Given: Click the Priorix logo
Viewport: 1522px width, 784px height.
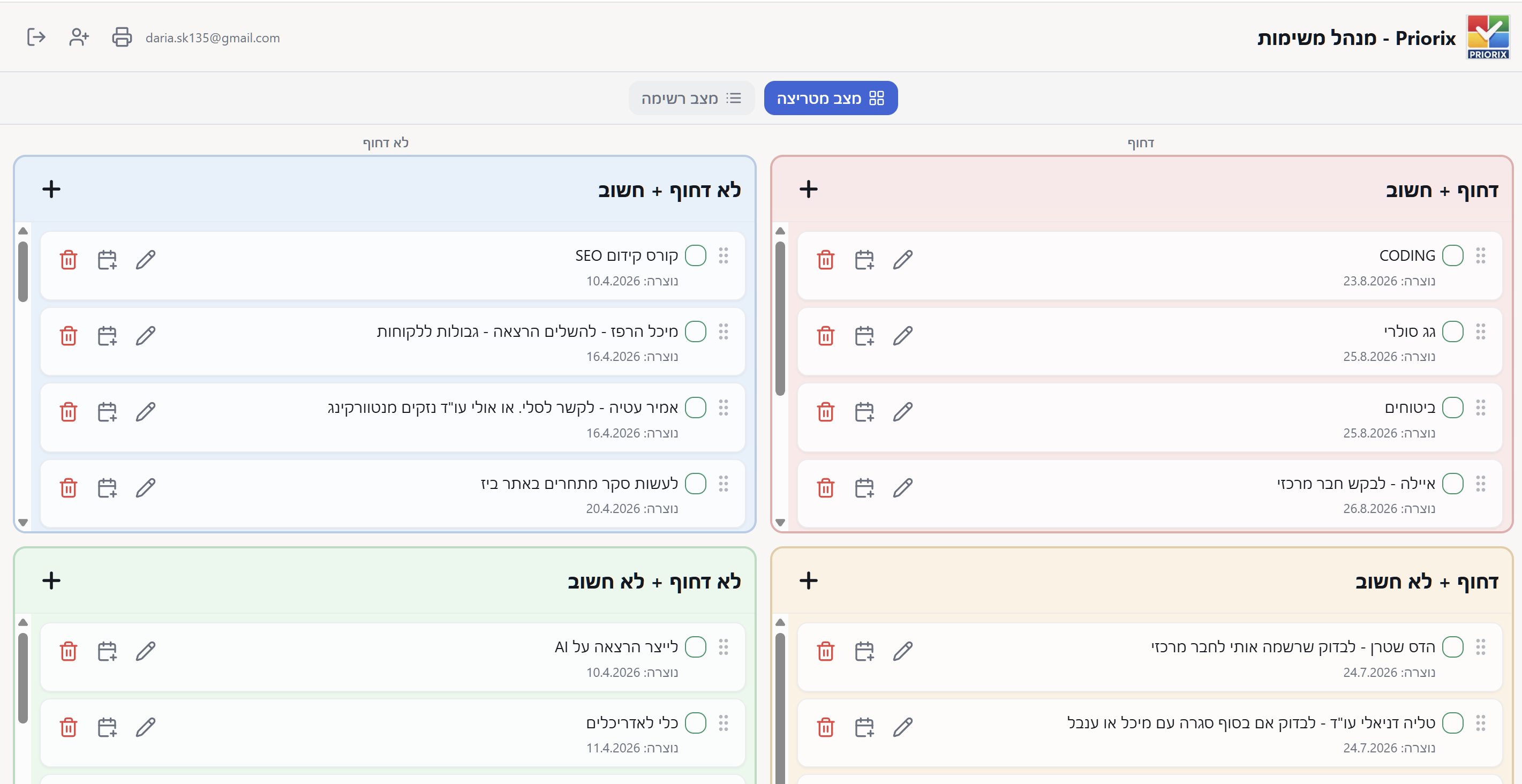Looking at the screenshot, I should [1488, 37].
